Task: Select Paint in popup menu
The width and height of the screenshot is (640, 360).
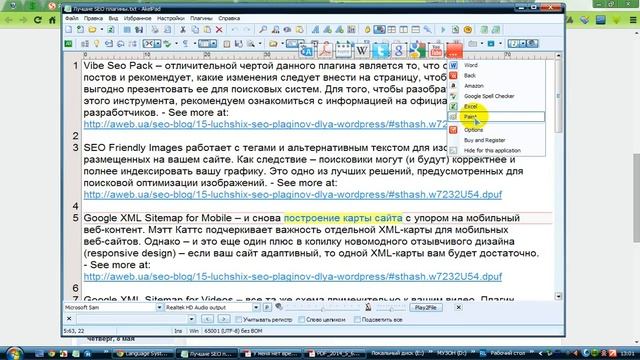Action: (x=496, y=117)
